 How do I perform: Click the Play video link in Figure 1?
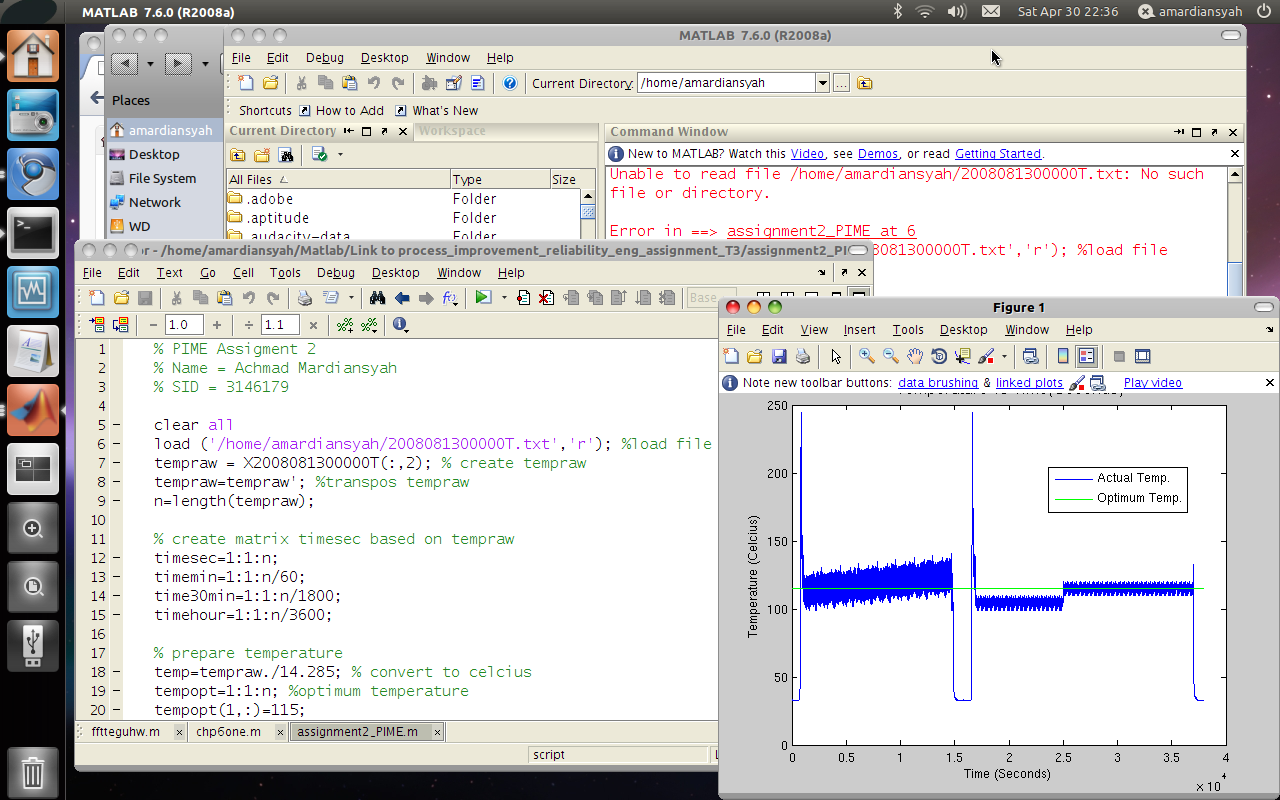click(1153, 383)
